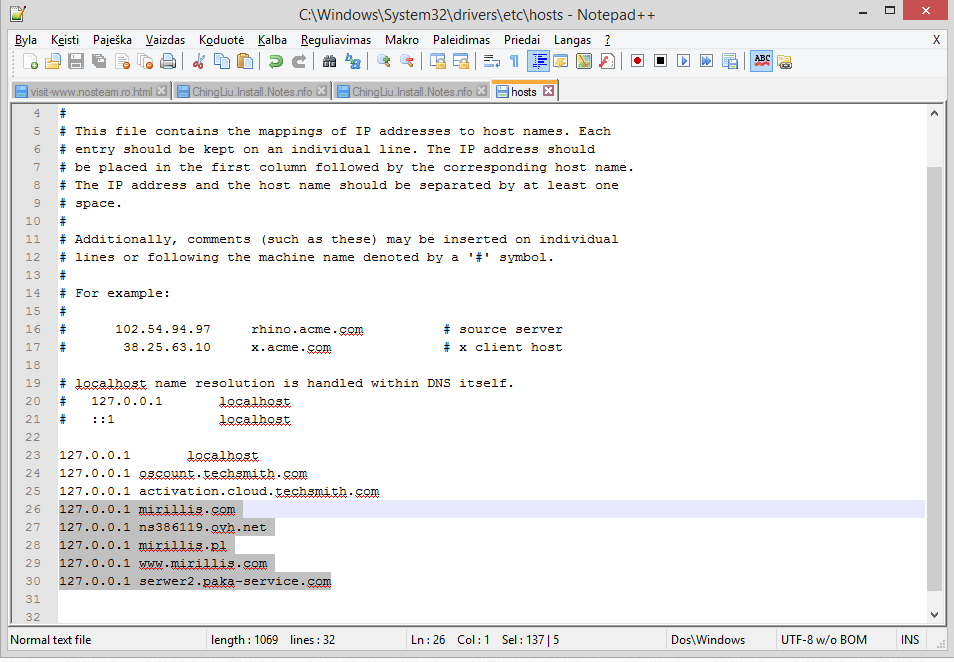Click the user-defined language icon
Viewport: 954px width, 662px height.
pyautogui.click(x=560, y=61)
